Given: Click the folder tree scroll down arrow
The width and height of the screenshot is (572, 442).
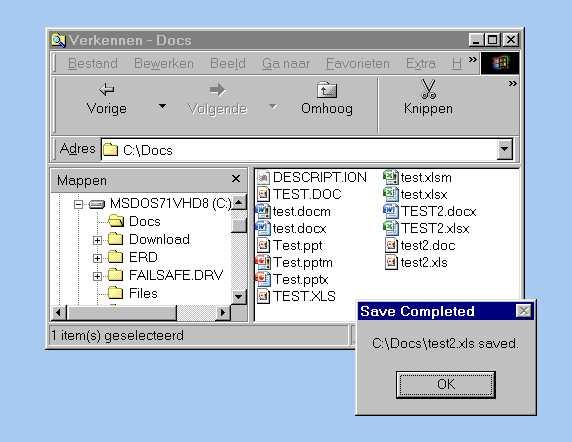Looking at the screenshot, I should [239, 296].
